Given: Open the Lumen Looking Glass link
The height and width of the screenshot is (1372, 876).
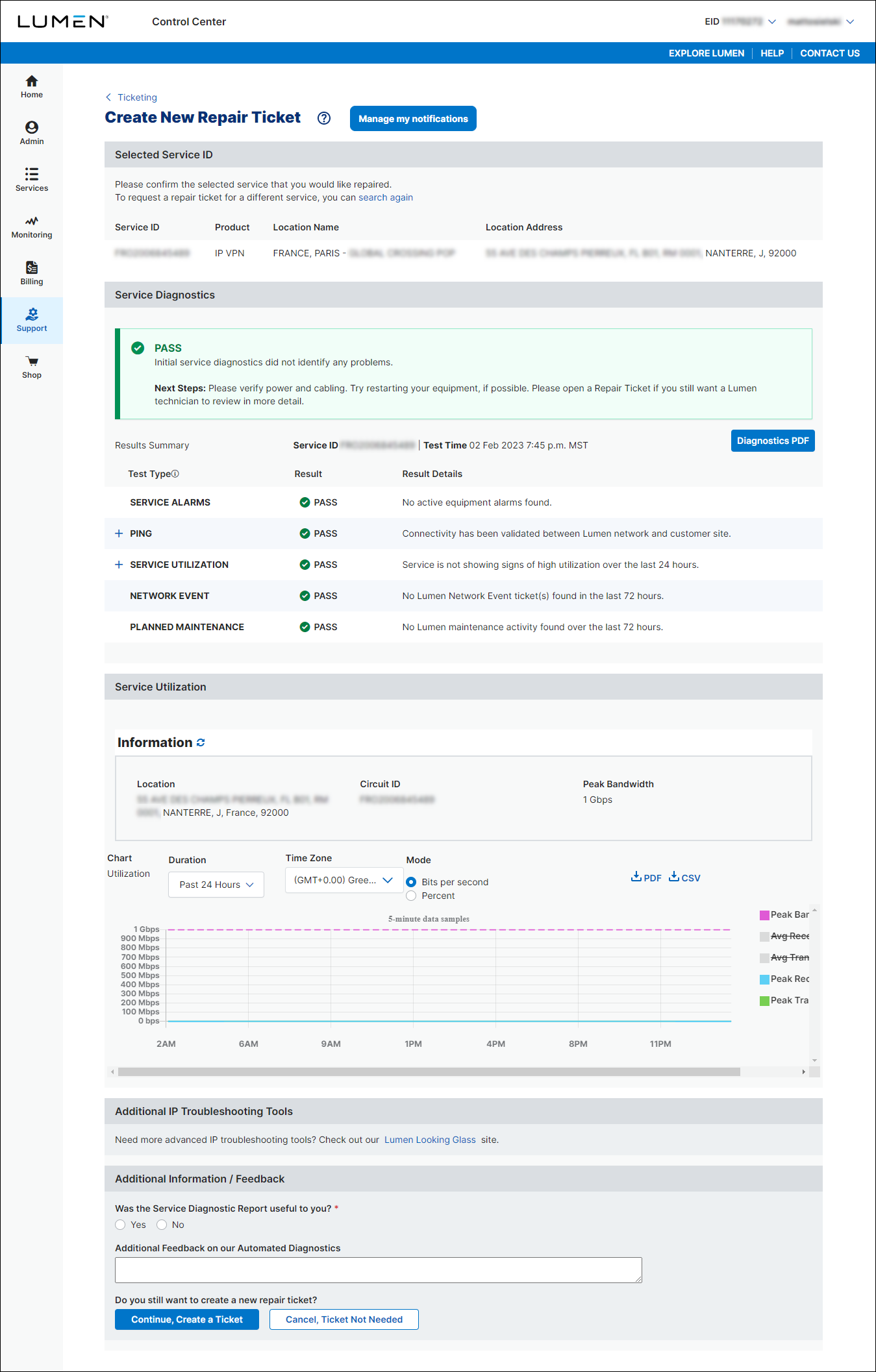Looking at the screenshot, I should 430,1140.
